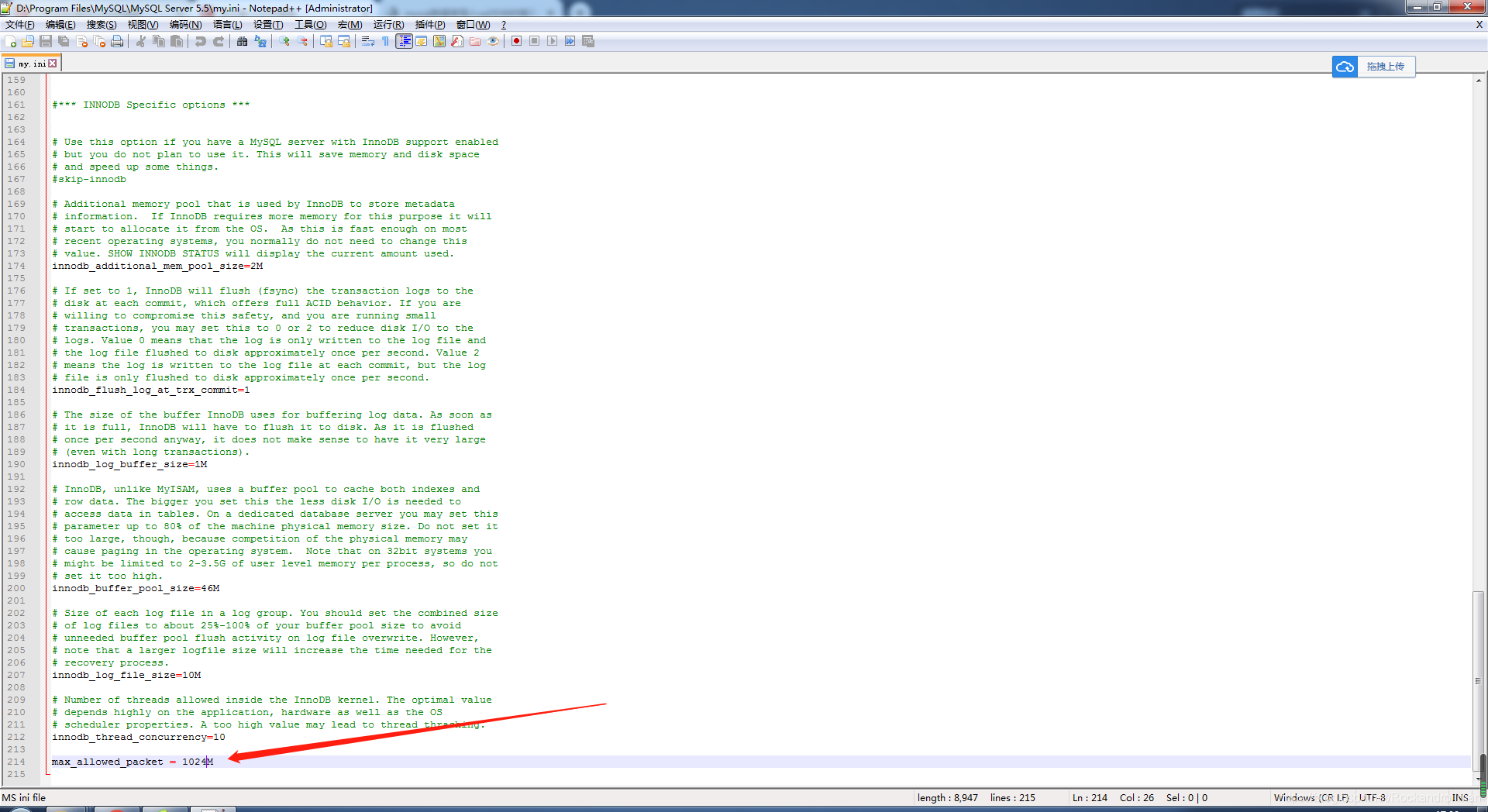The height and width of the screenshot is (812, 1488).
Task: Open the 宏(M) menu
Action: point(350,25)
